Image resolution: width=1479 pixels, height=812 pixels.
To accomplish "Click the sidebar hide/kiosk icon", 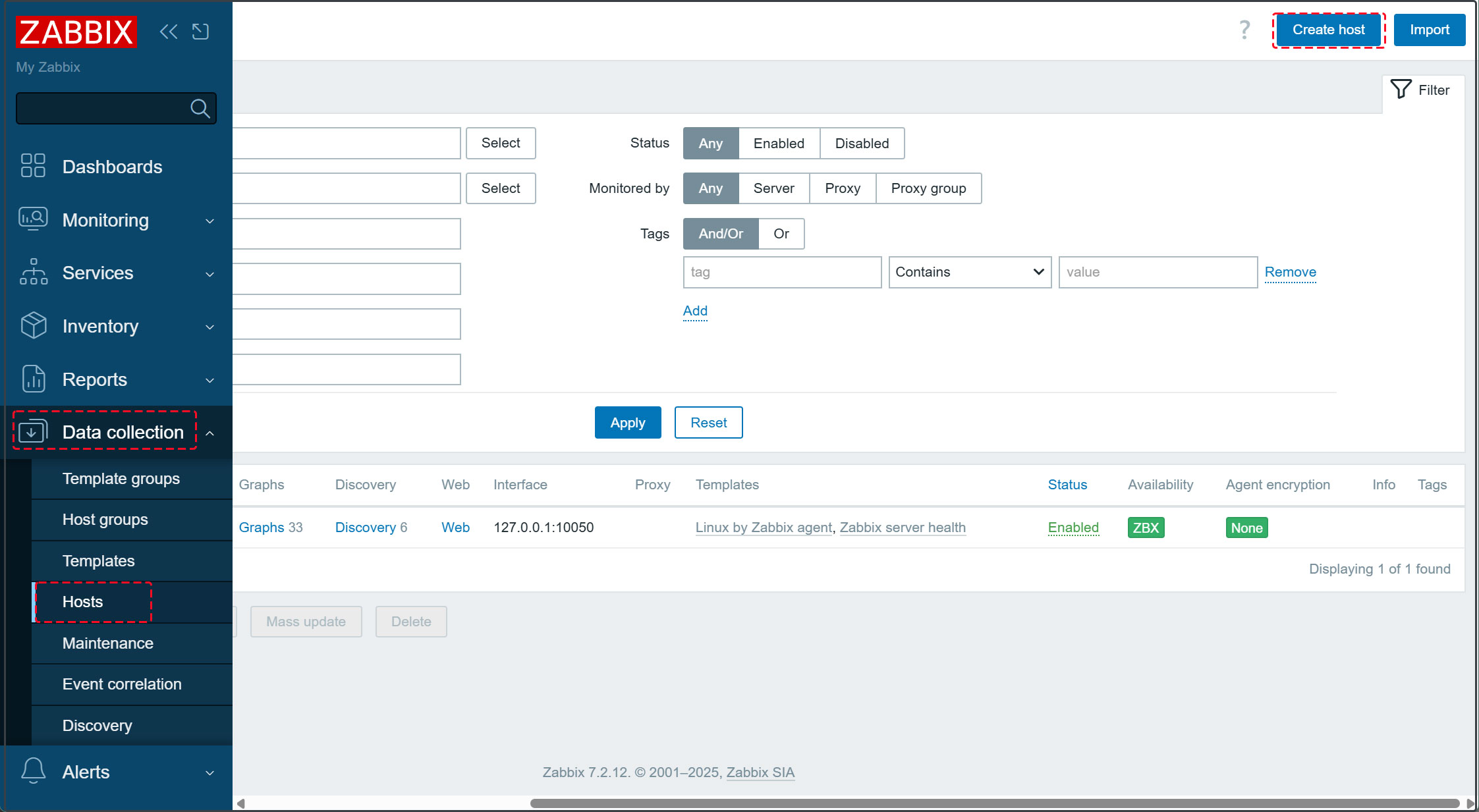I will click(200, 32).
